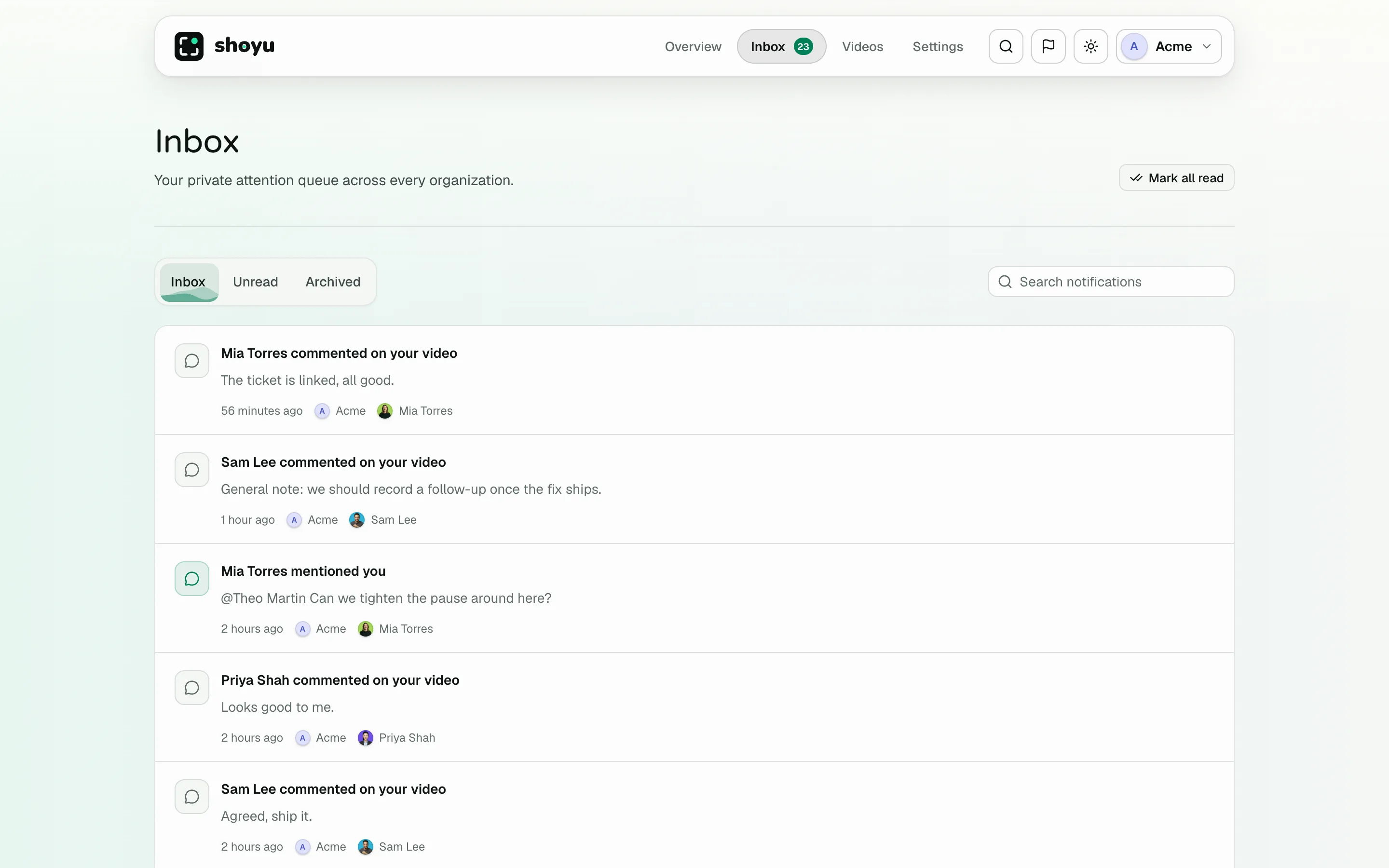Click Mia Torres avatar under mention notification
This screenshot has width=1389, height=868.
tap(365, 629)
